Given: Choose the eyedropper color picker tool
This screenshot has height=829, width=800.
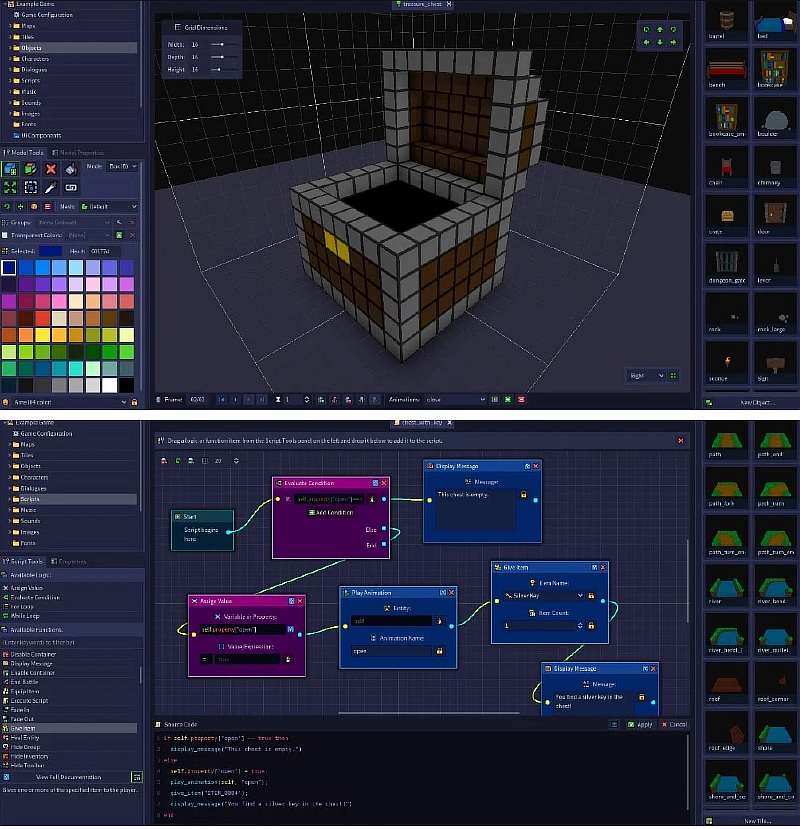Looking at the screenshot, I should pos(51,187).
